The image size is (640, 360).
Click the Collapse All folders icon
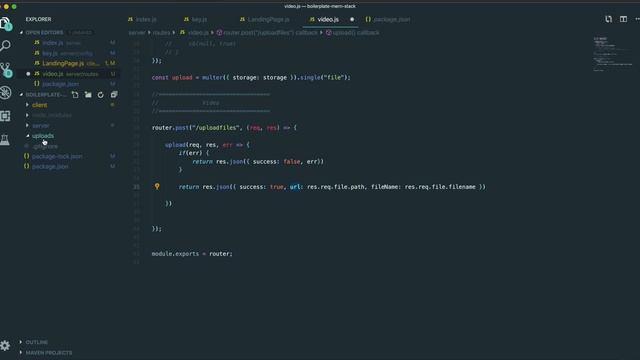114,95
